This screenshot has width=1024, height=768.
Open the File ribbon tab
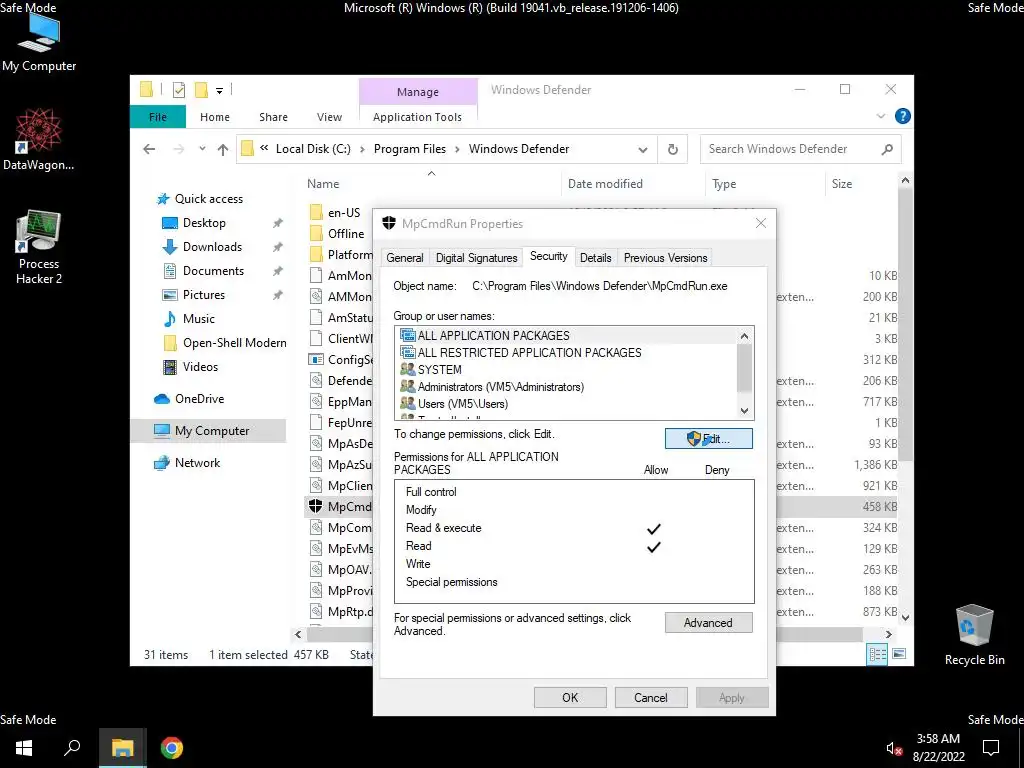click(x=158, y=117)
